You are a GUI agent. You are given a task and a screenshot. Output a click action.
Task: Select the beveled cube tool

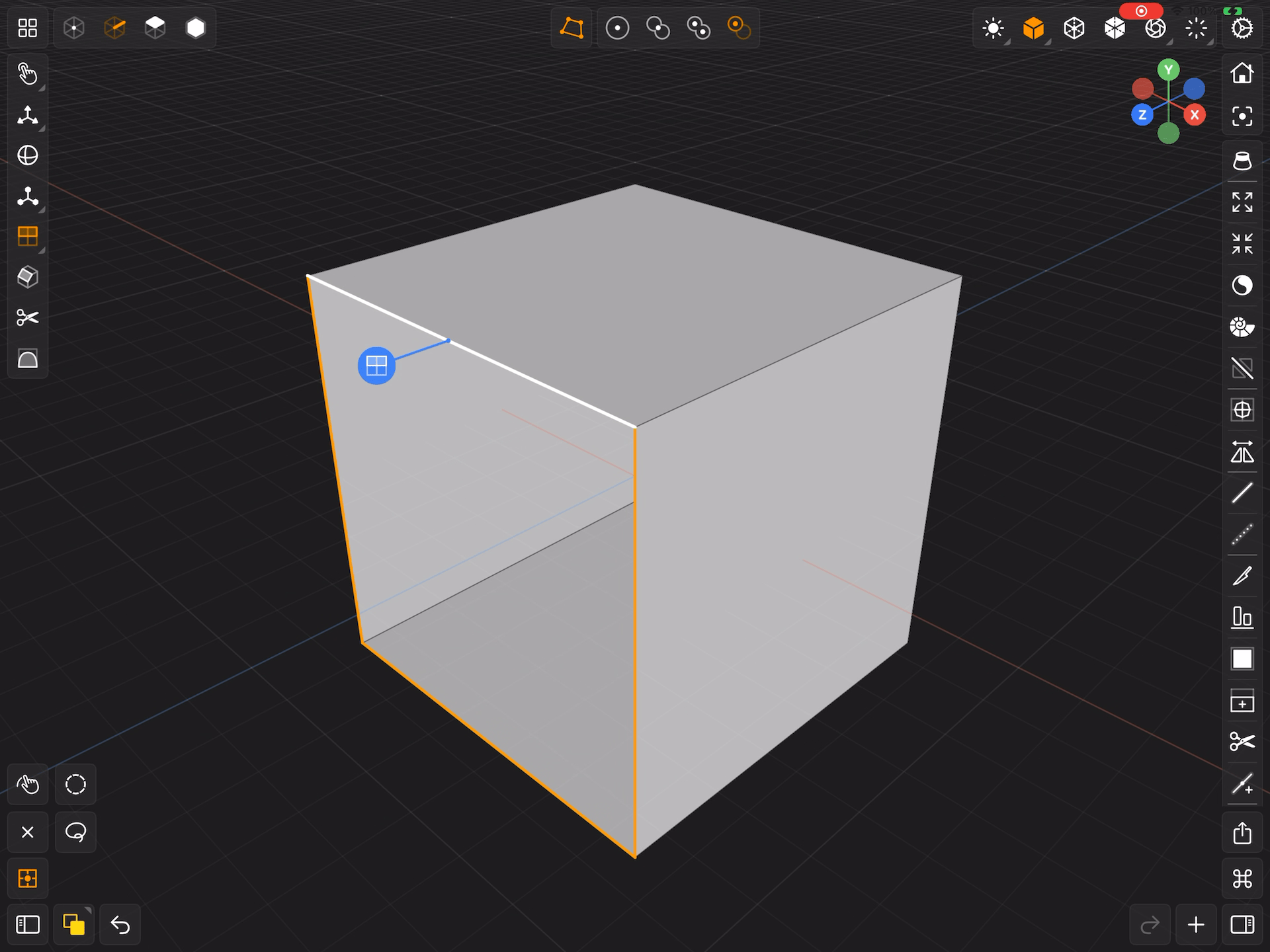pos(27,277)
